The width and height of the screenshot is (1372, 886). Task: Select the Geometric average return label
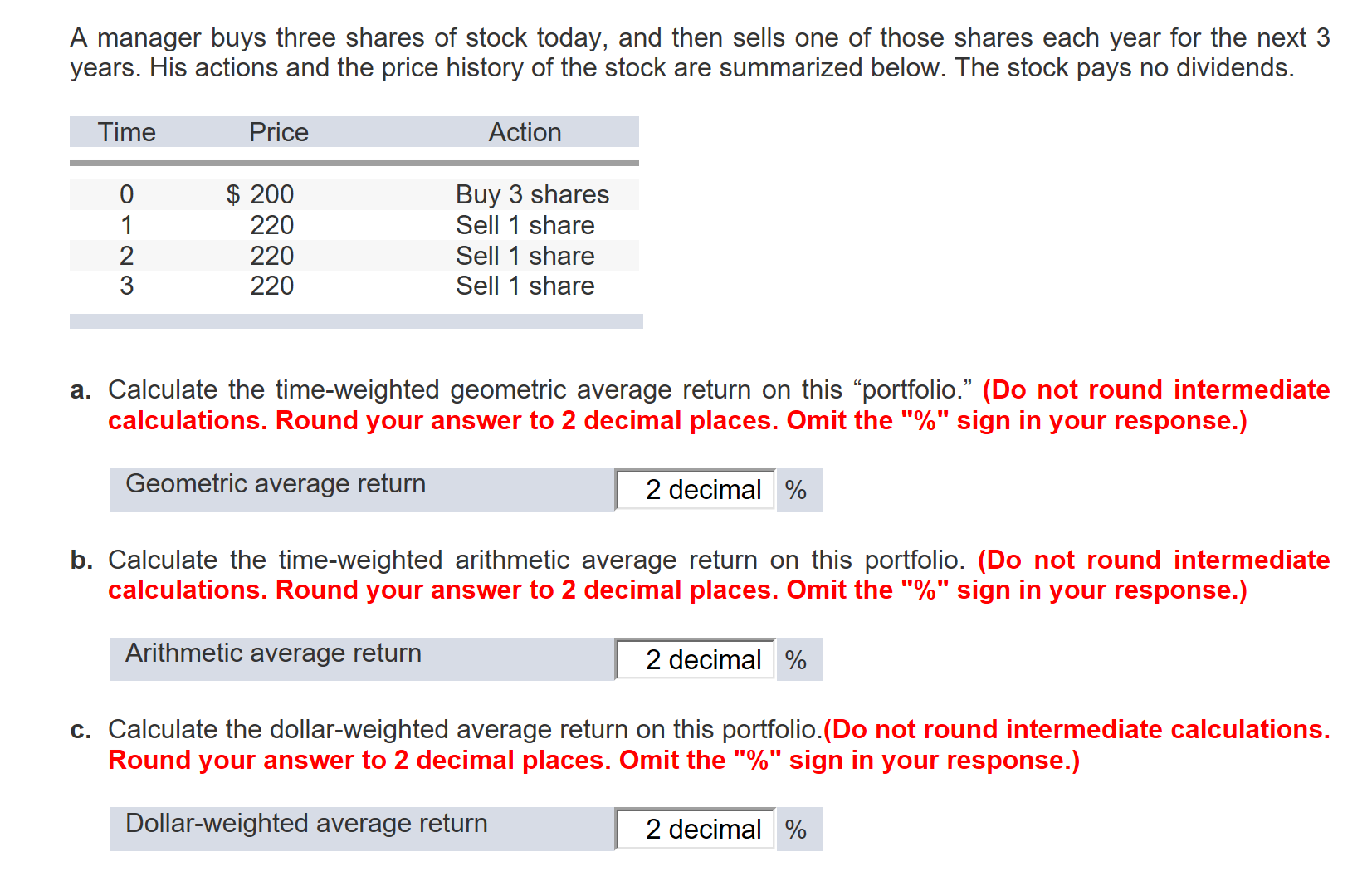pos(276,483)
